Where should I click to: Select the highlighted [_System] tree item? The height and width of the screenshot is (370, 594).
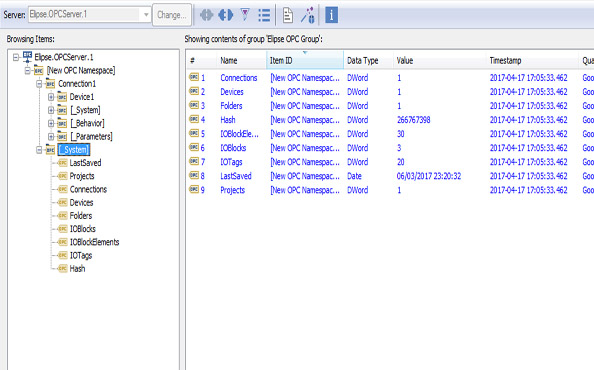[74, 150]
